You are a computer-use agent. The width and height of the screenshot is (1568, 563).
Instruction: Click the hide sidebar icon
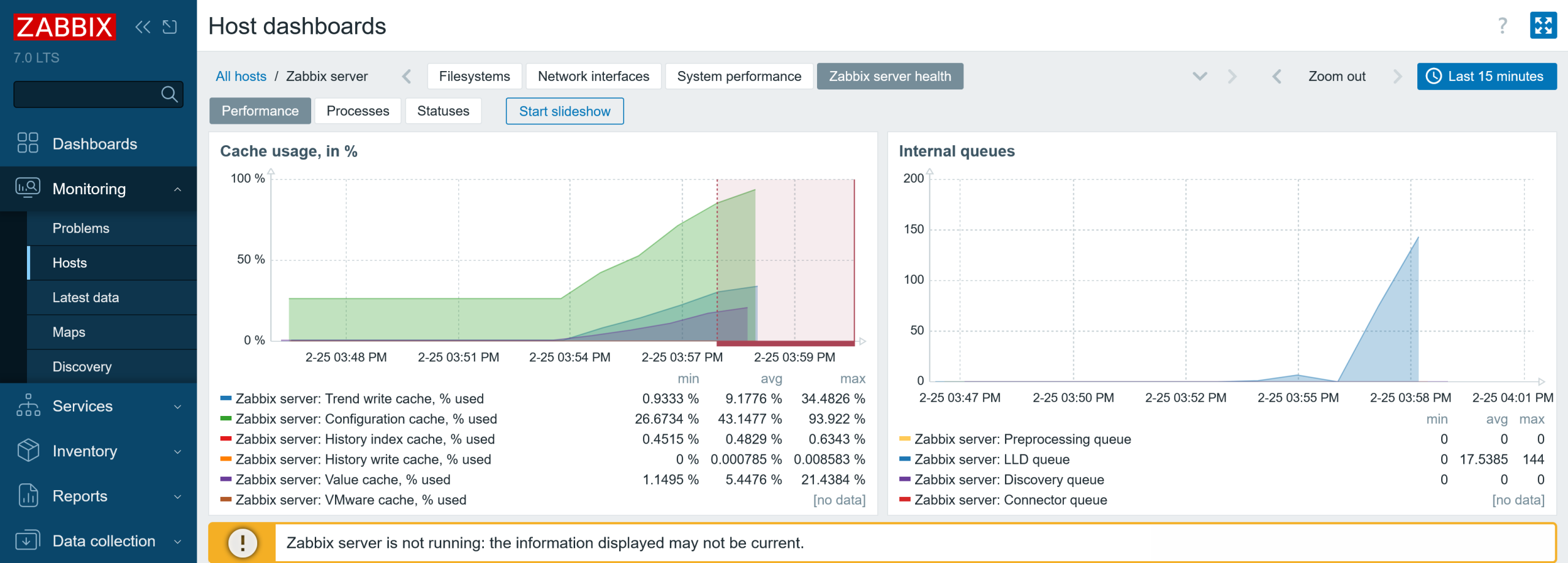tap(170, 27)
